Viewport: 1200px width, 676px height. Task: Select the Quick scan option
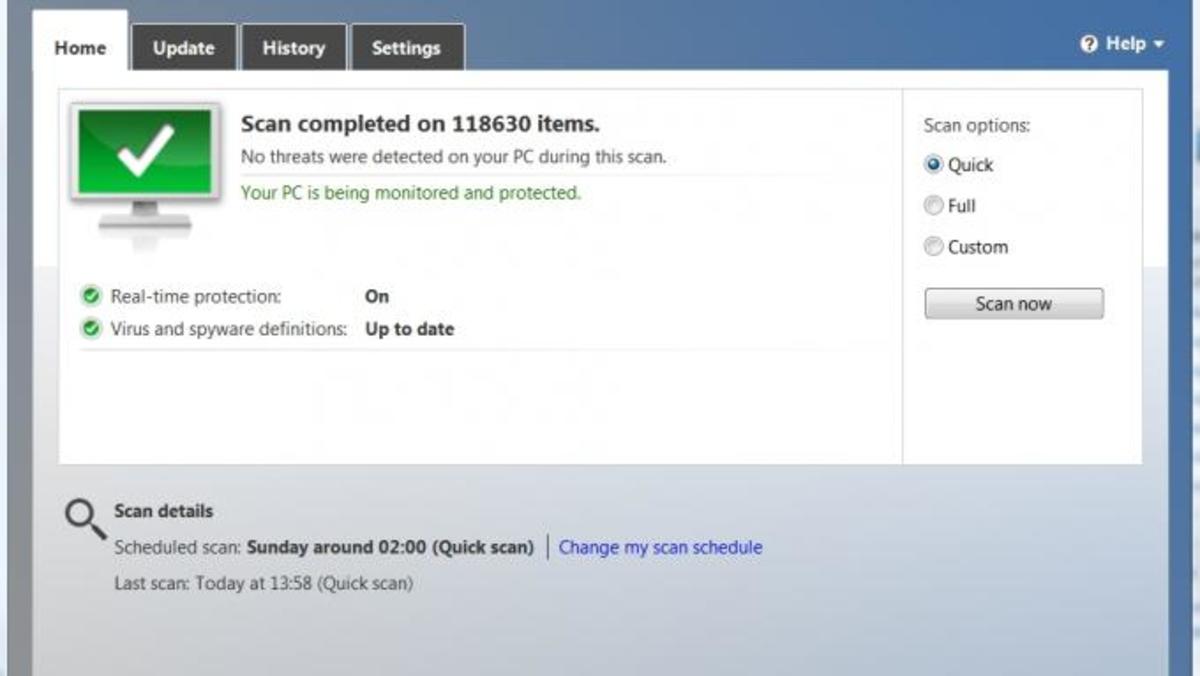point(934,165)
